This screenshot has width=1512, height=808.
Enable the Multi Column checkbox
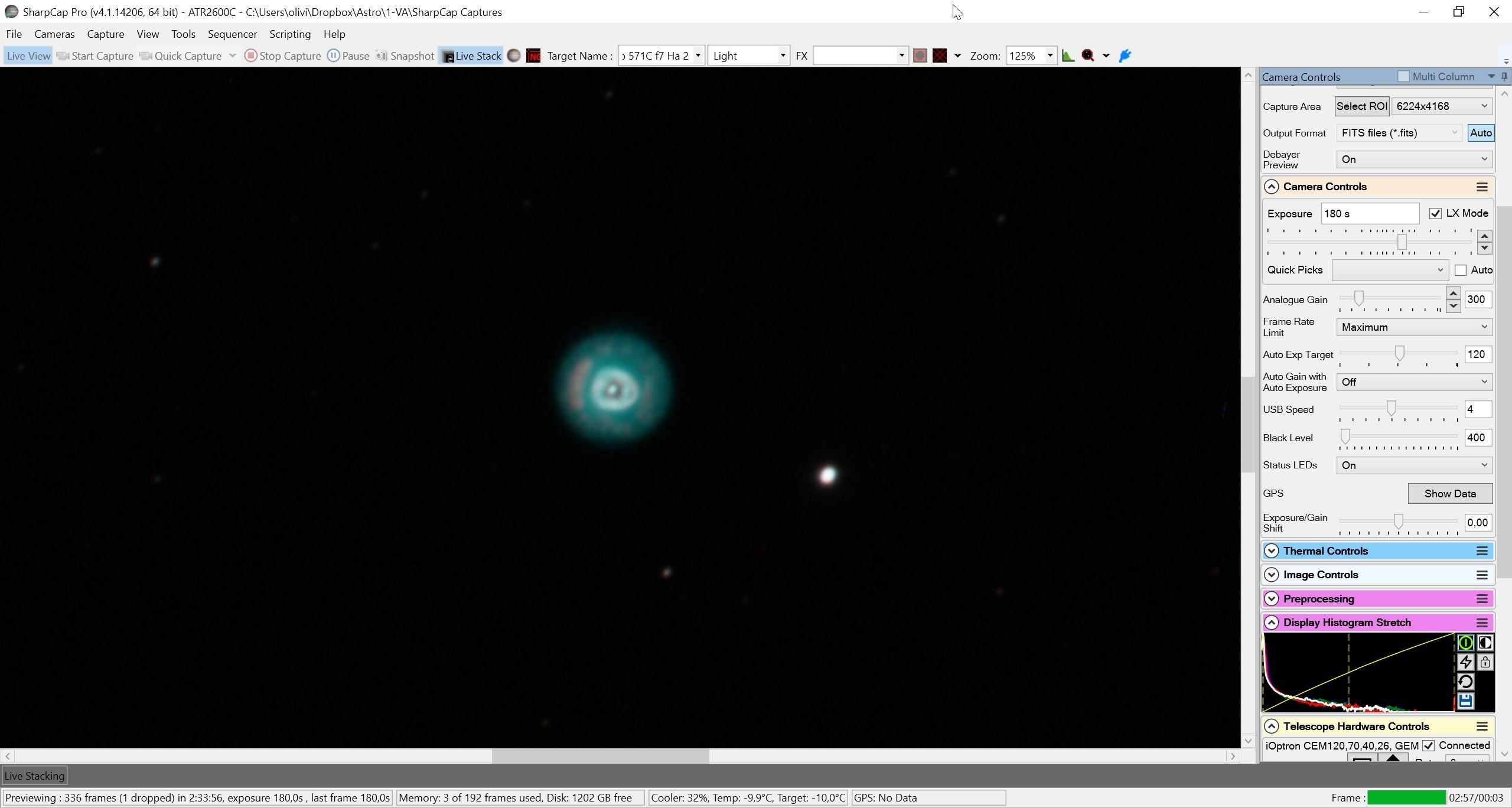[x=1404, y=76]
